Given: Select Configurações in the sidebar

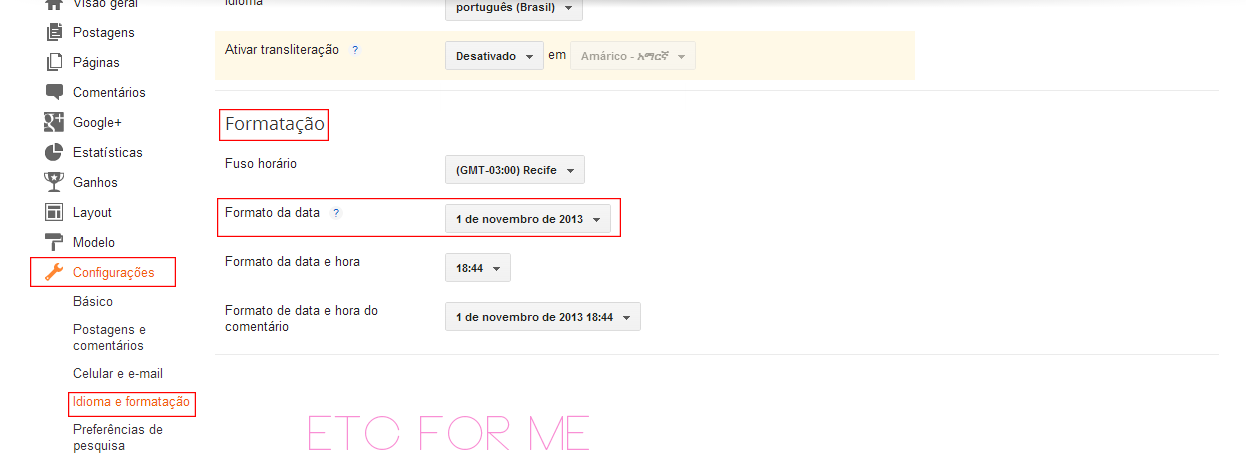Looking at the screenshot, I should tap(114, 272).
